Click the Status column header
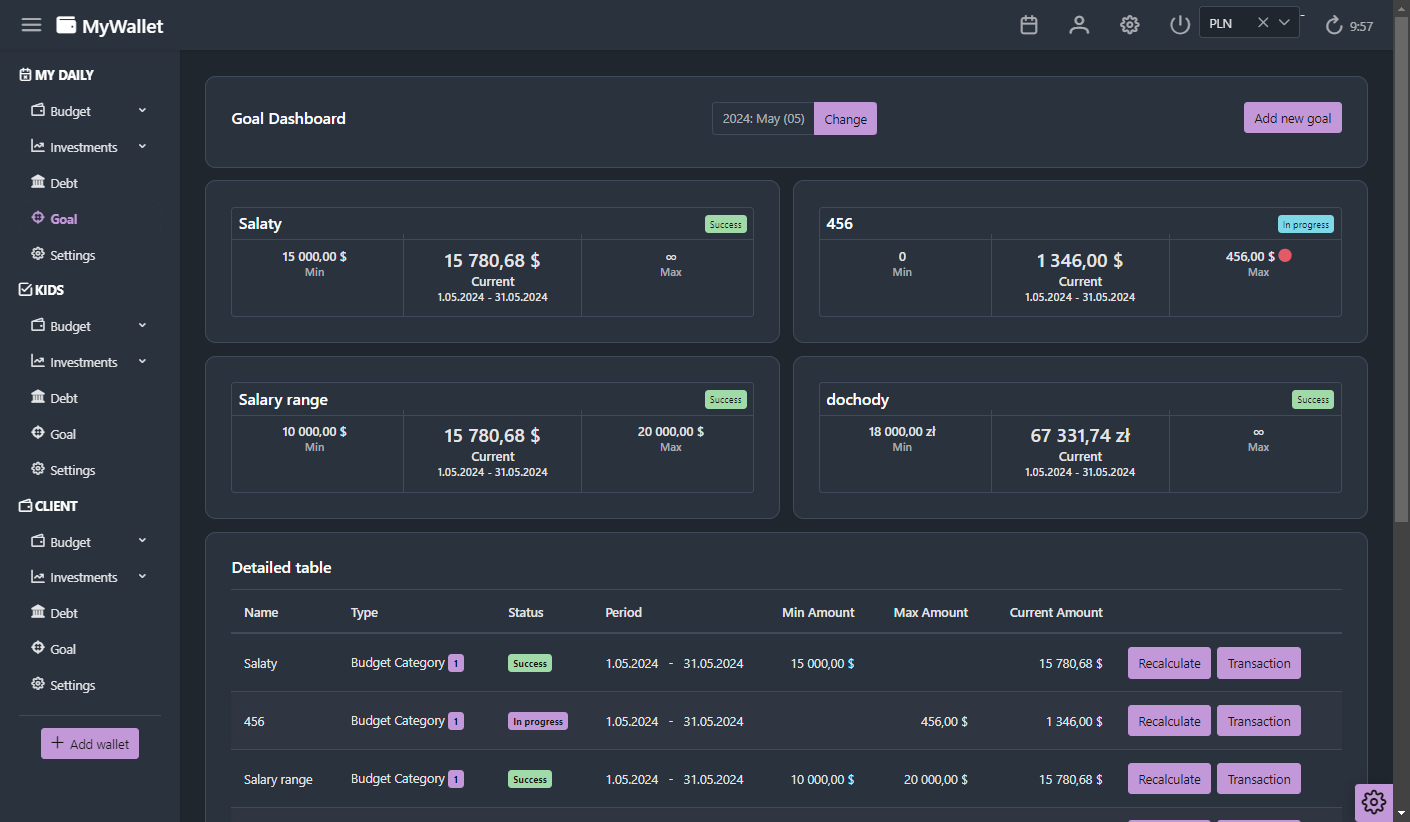Image resolution: width=1410 pixels, height=822 pixels. [526, 612]
